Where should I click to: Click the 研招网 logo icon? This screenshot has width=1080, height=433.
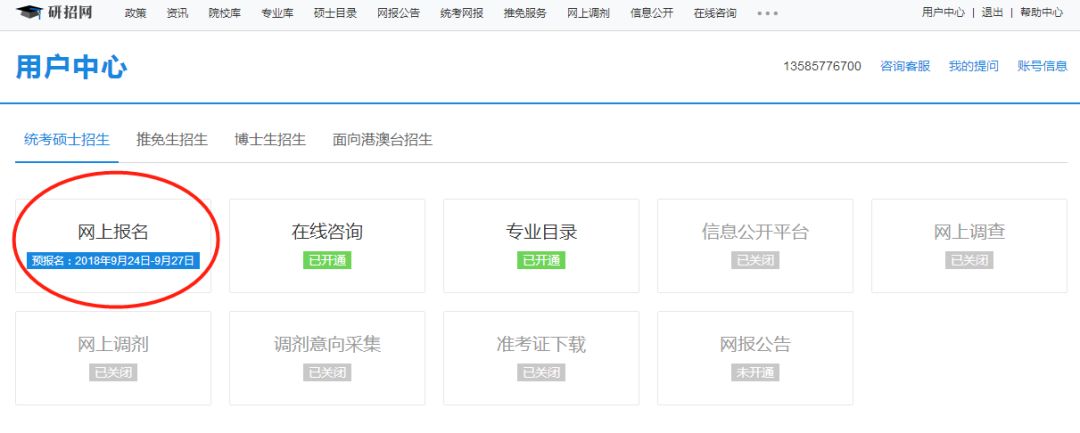tap(28, 12)
